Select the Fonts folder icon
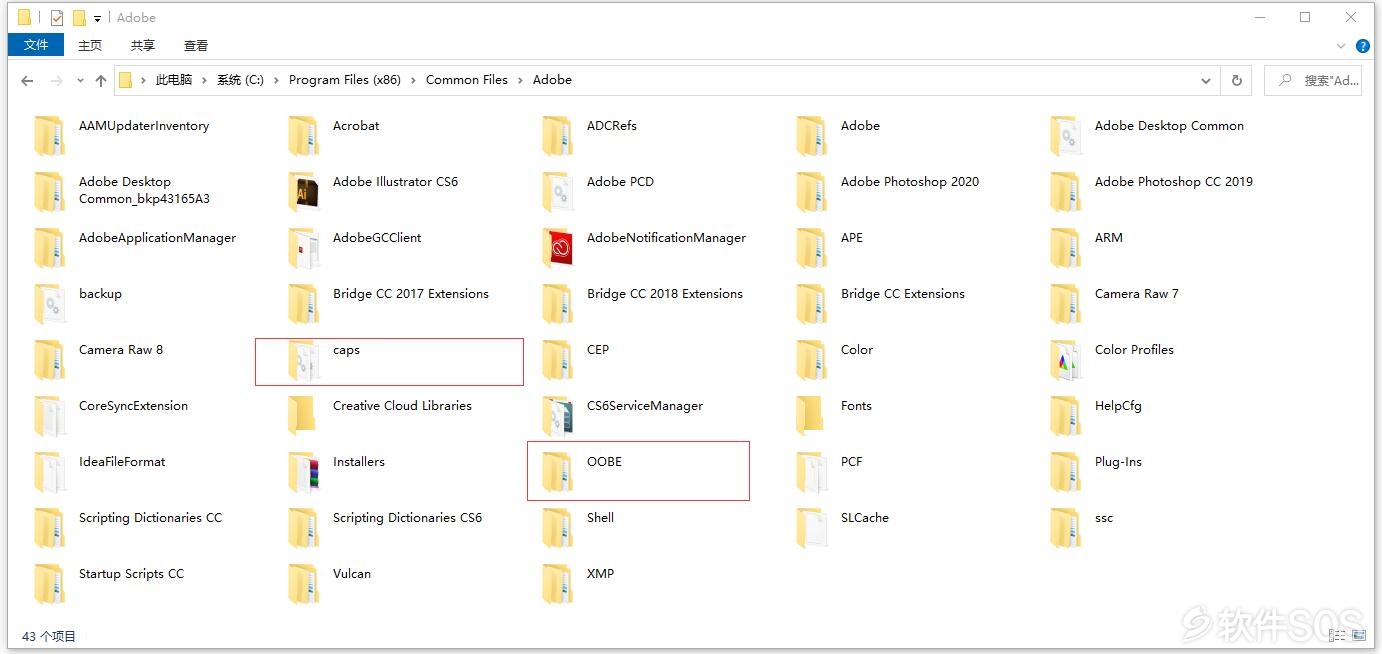The image size is (1382, 654). click(812, 415)
